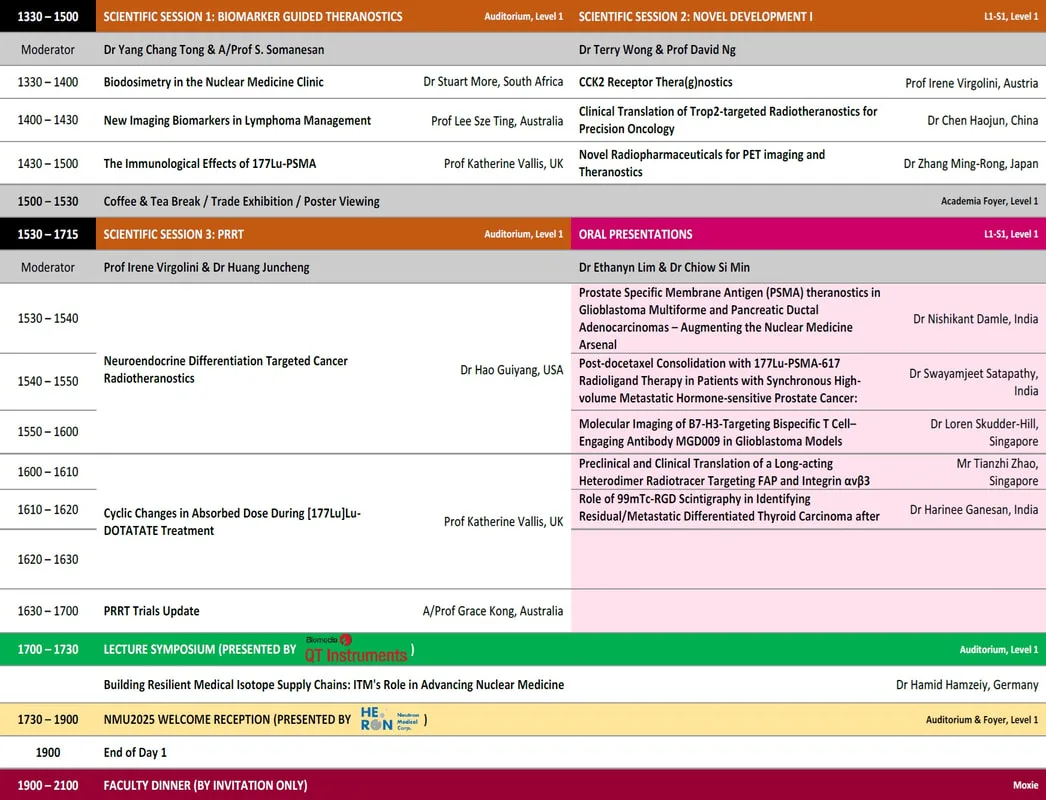1046x800 pixels.
Task: Click 'Academia Foyer, Level 1' venue
Action: 989,201
